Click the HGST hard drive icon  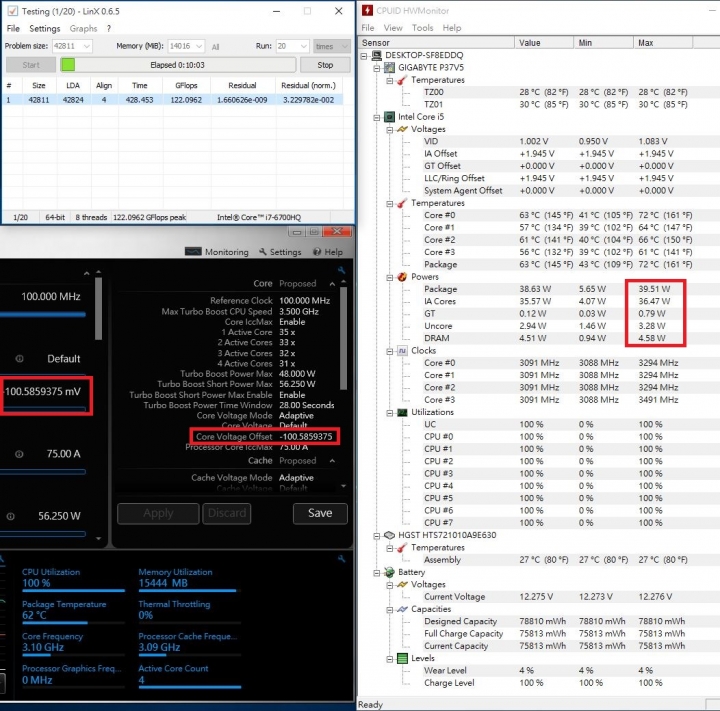[389, 535]
